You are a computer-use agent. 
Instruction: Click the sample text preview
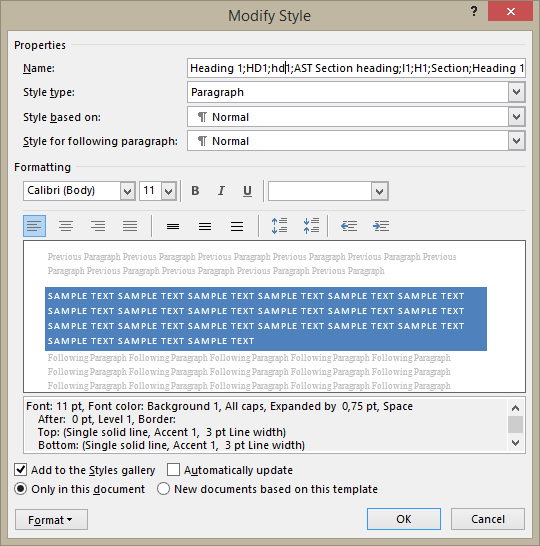266,319
